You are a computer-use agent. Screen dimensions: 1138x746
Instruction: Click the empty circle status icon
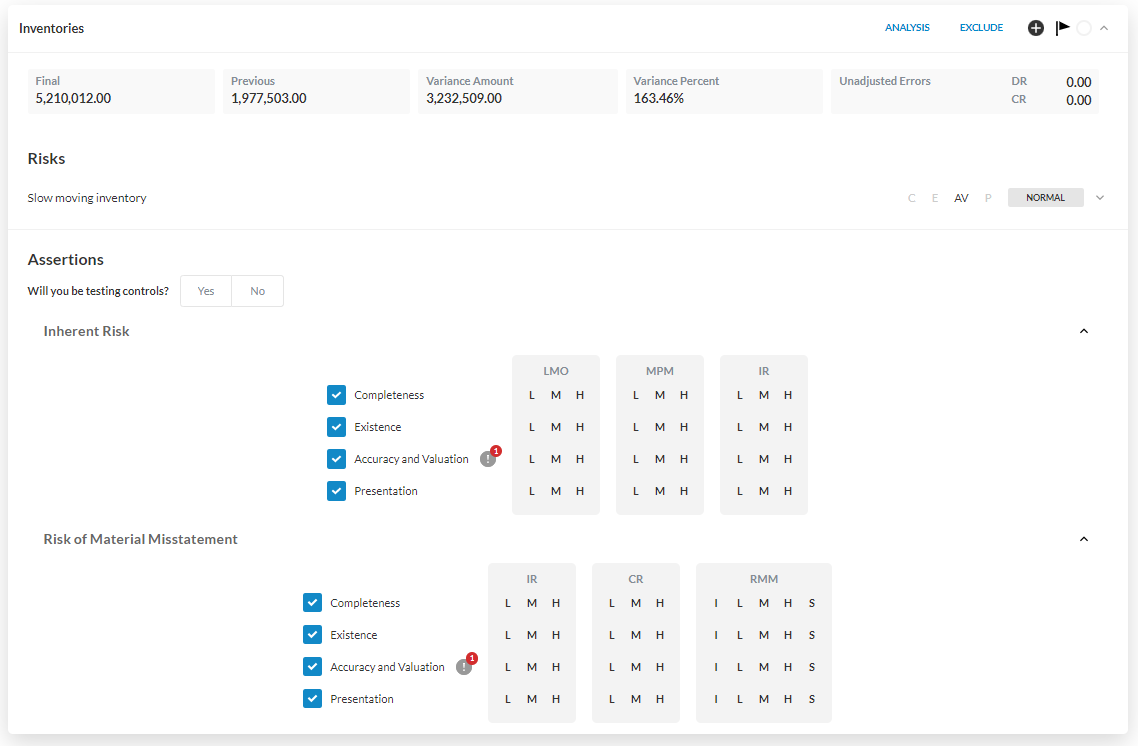[1084, 28]
